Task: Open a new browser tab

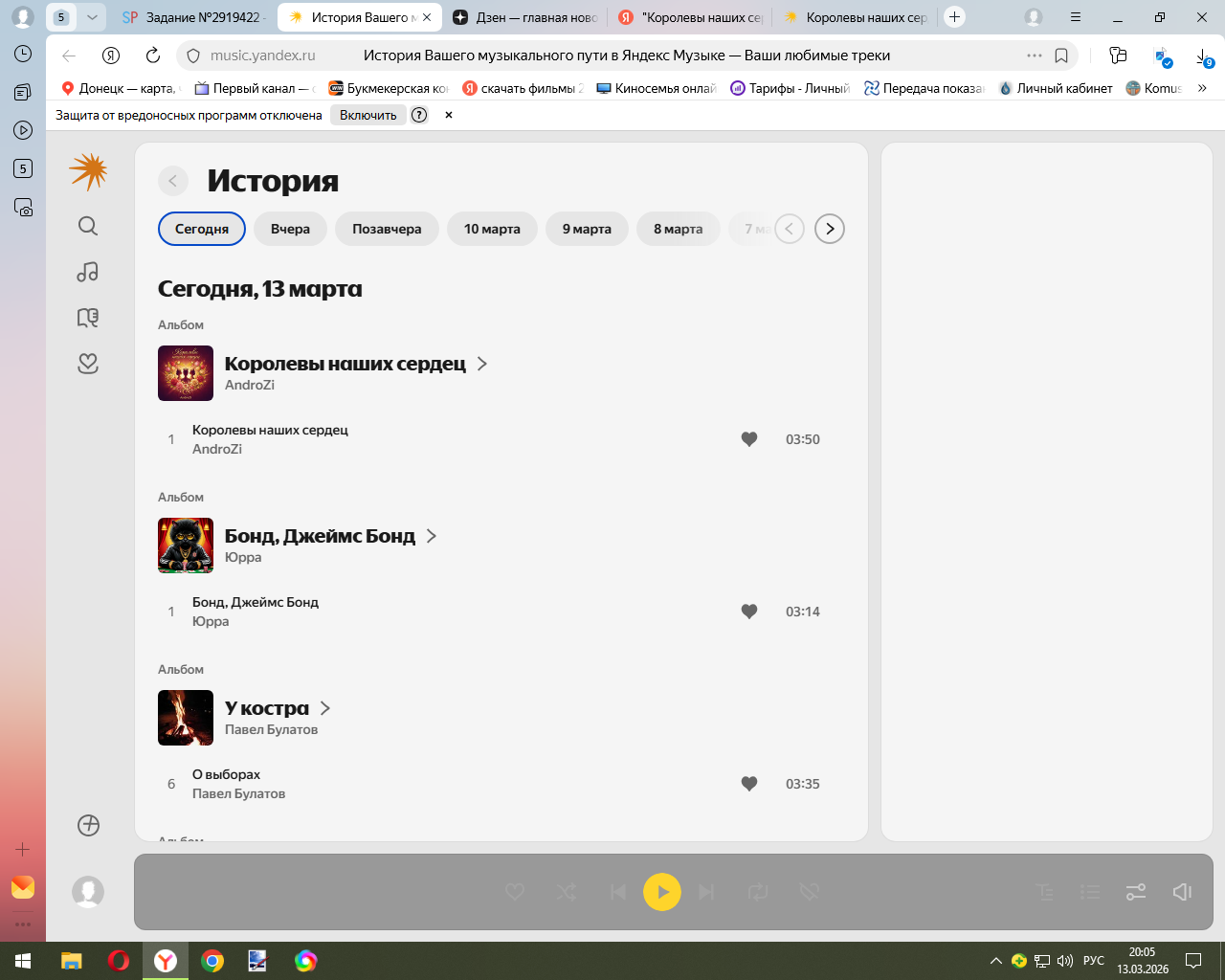Action: coord(954,17)
